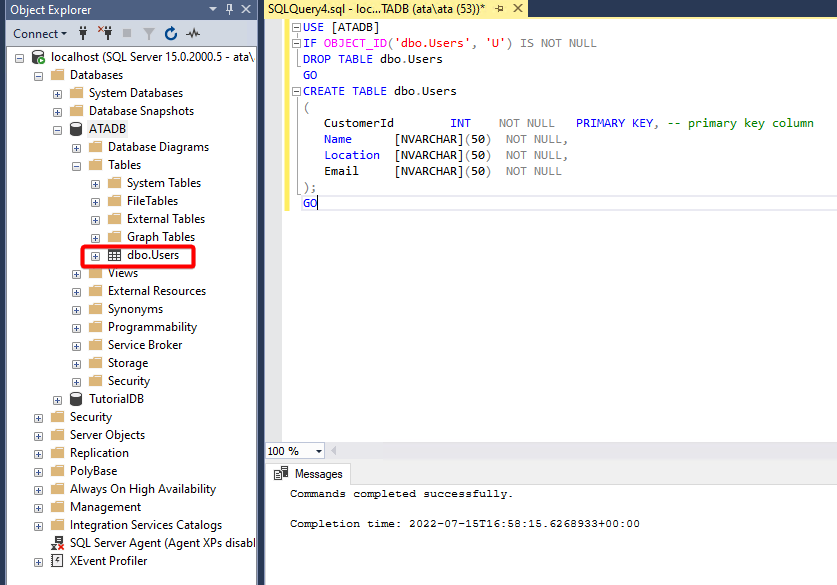This screenshot has height=585, width=837.
Task: Expand the Programmability folder
Action: [x=76, y=328]
